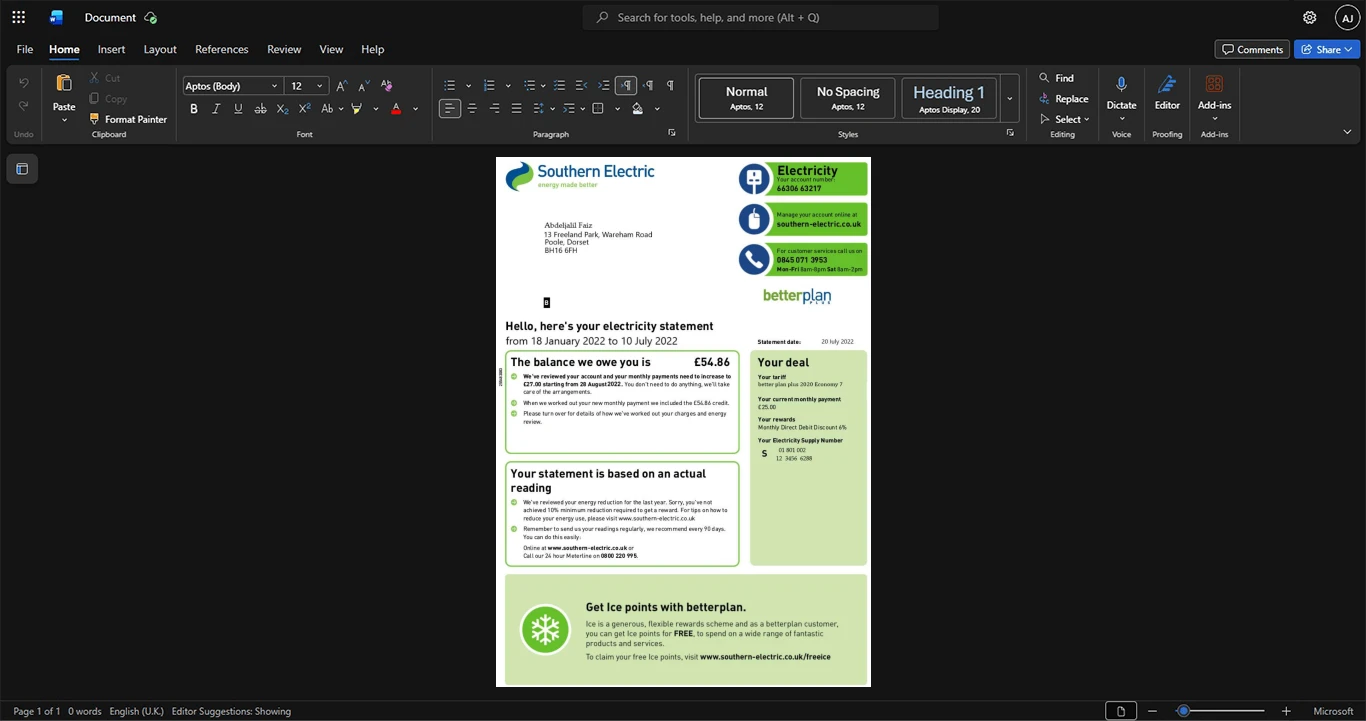Image resolution: width=1366 pixels, height=721 pixels.
Task: Clear all formatting icon
Action: click(387, 86)
